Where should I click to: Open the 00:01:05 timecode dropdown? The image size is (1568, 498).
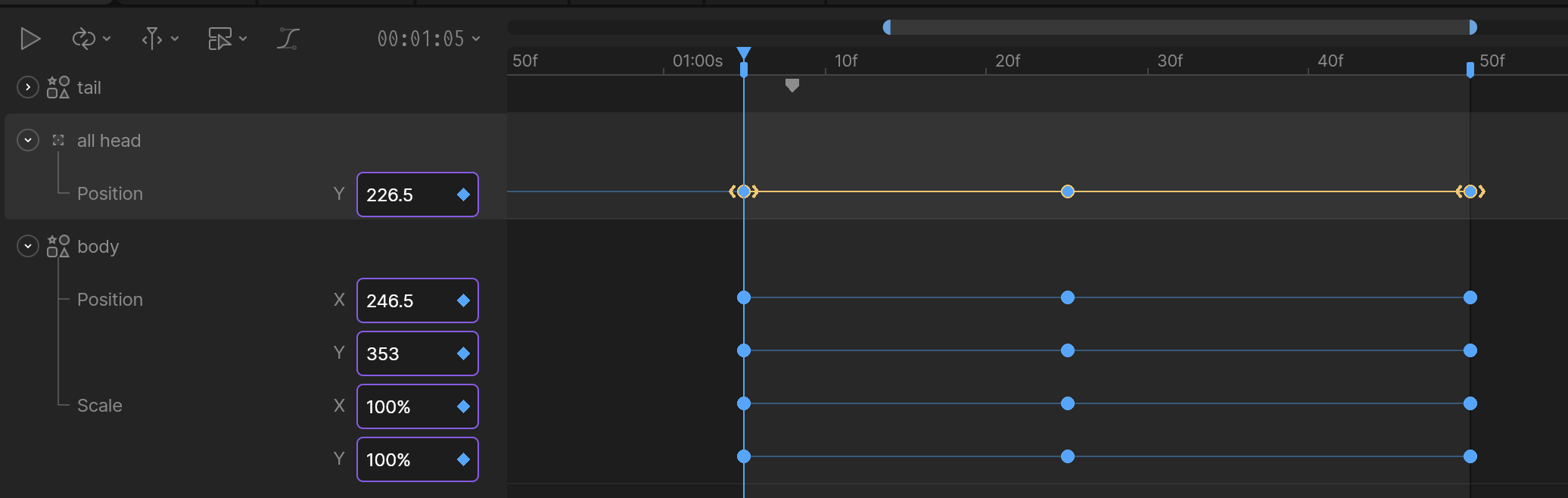pos(429,39)
